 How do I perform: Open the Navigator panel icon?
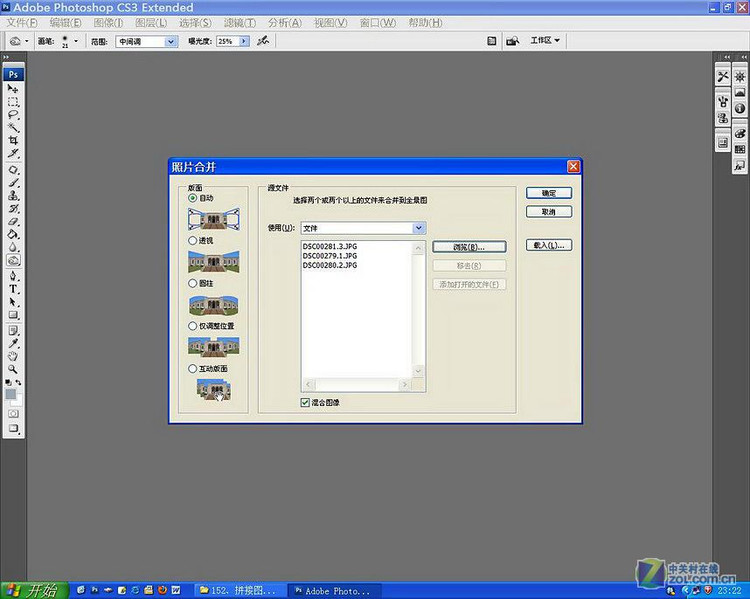pos(739,77)
